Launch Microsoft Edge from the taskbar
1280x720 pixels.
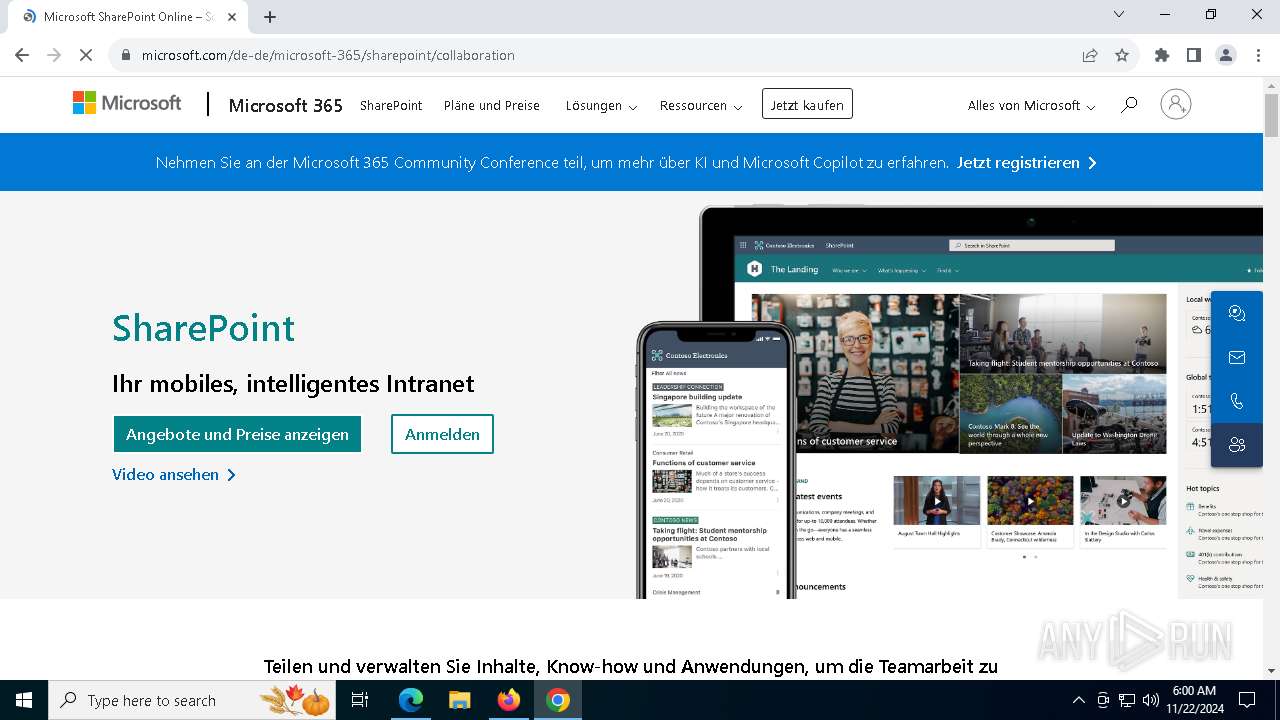[x=411, y=700]
